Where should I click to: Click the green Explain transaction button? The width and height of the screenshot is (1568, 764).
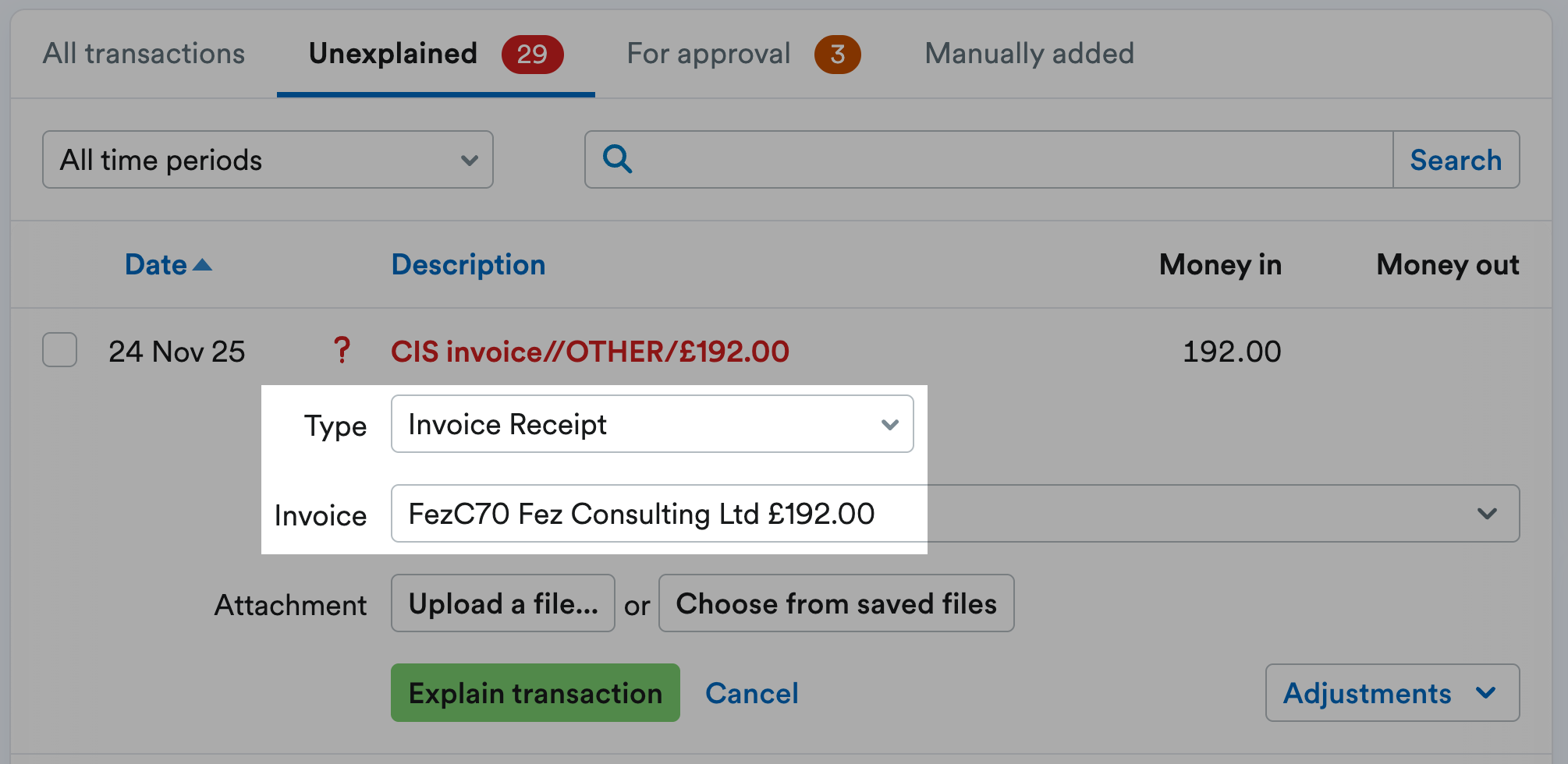coord(534,692)
